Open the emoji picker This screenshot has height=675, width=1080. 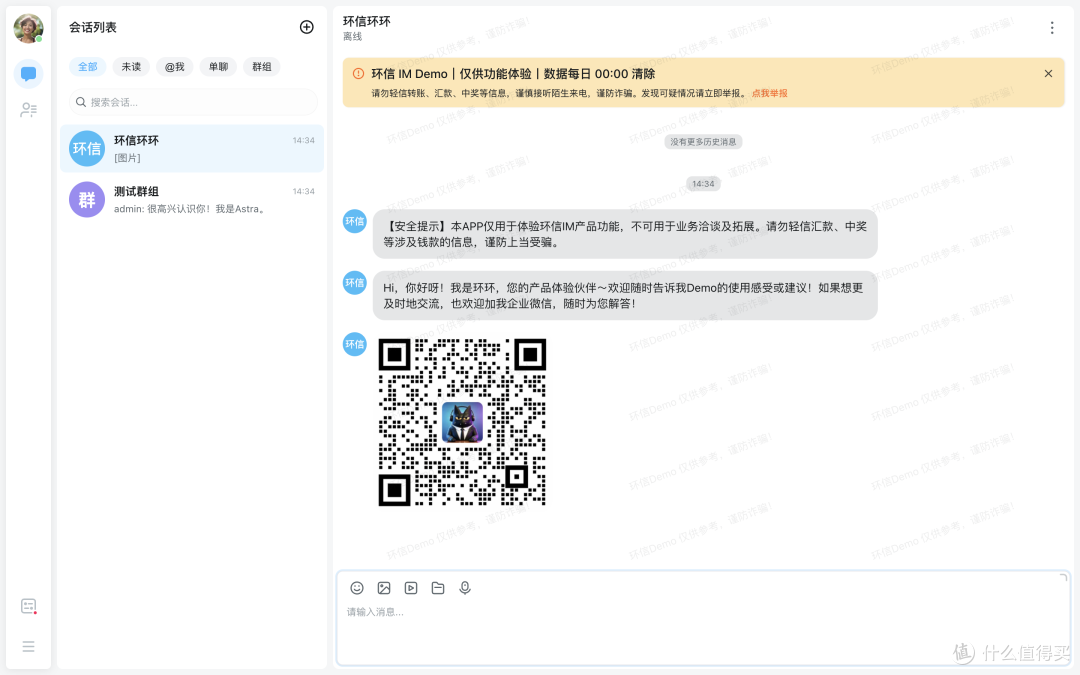click(357, 588)
